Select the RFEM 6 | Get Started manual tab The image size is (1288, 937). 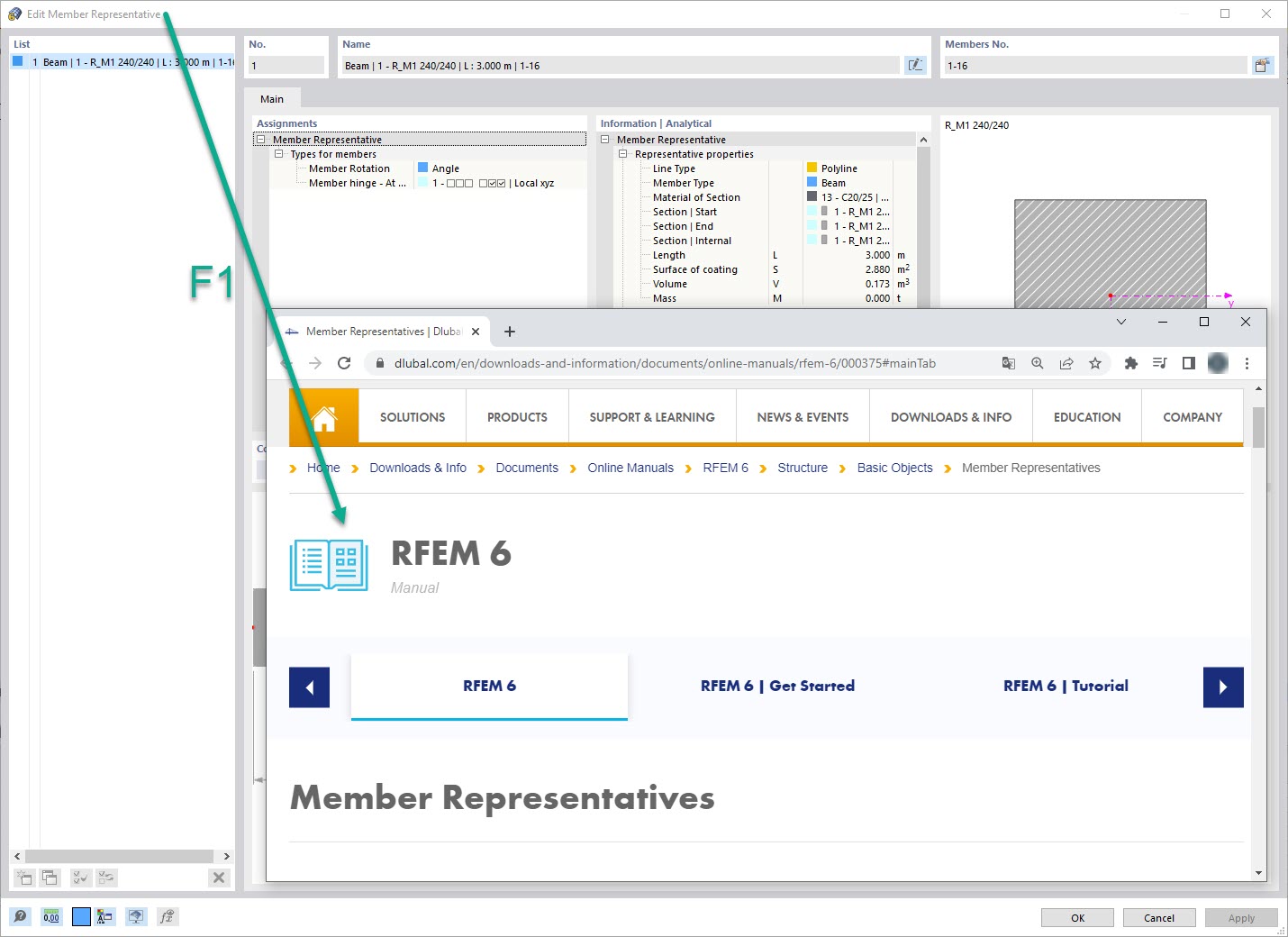[777, 686]
